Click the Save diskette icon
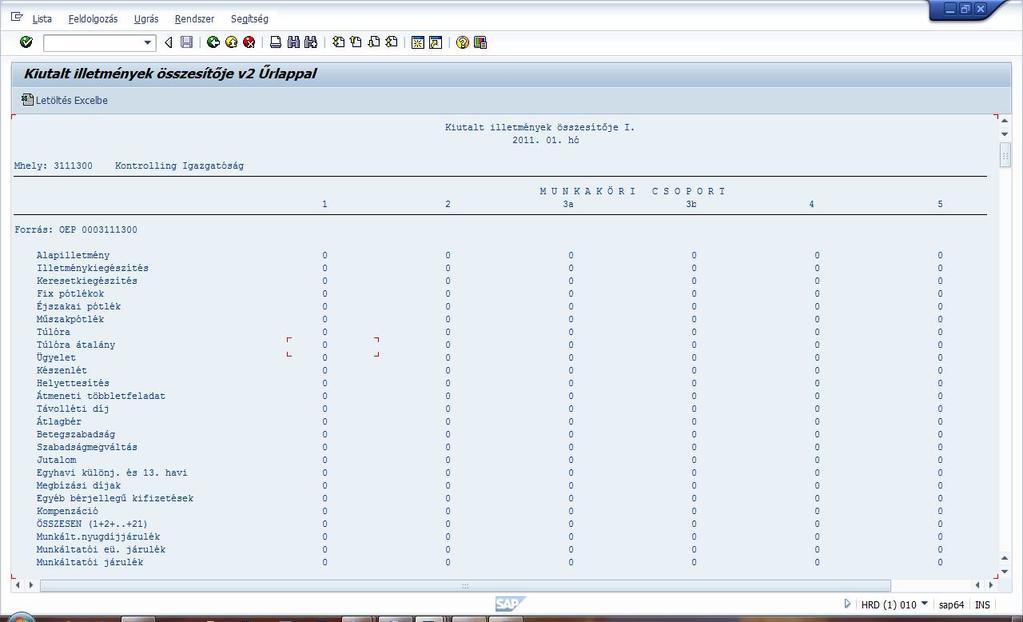Image resolution: width=1023 pixels, height=622 pixels. [187, 42]
